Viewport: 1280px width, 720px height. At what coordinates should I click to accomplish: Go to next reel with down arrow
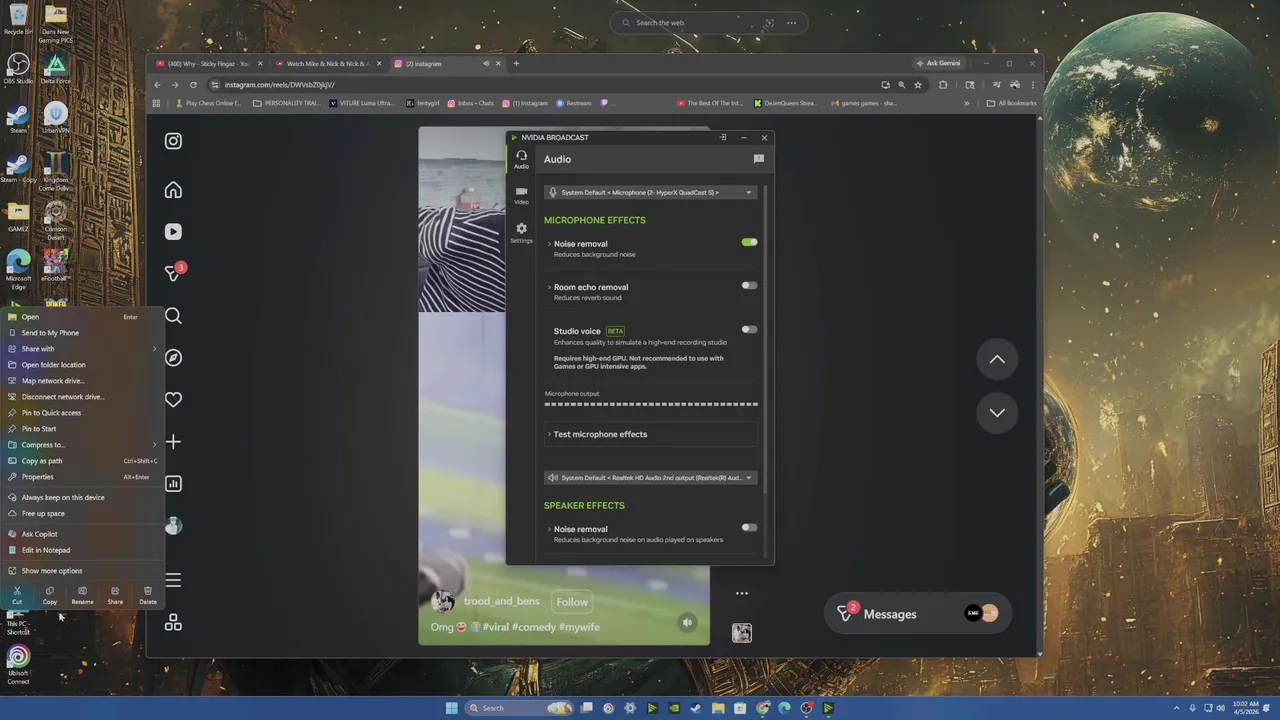(997, 412)
